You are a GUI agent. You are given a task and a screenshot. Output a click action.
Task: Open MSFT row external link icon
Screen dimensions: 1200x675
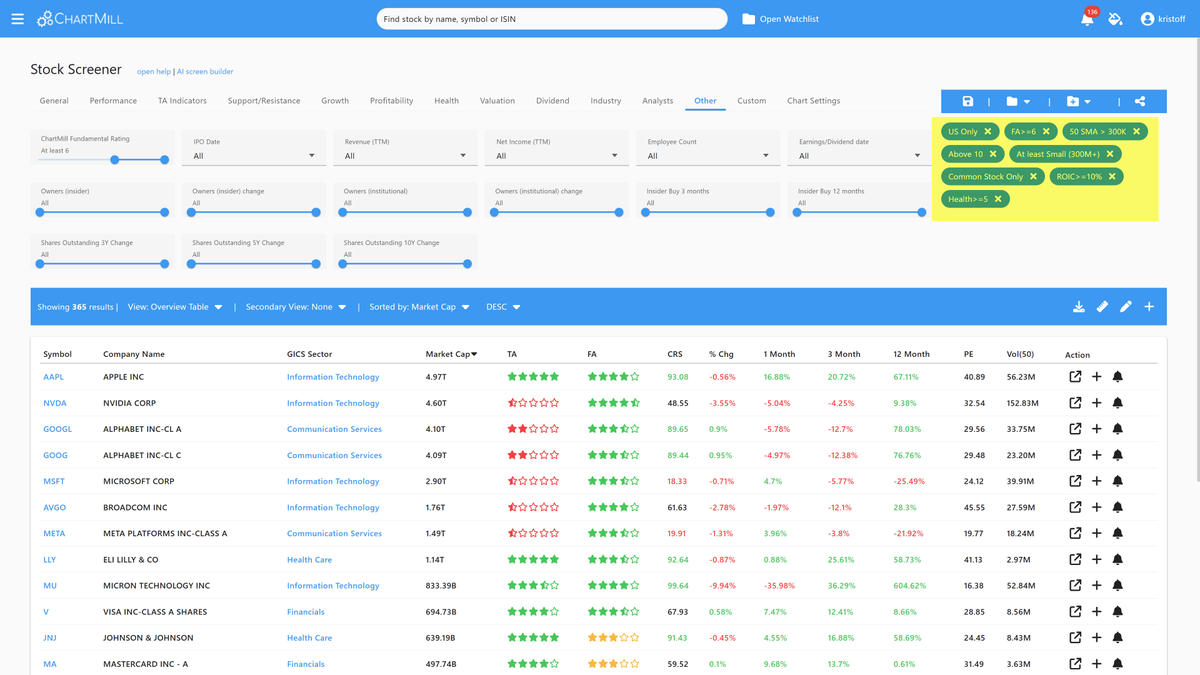1075,481
